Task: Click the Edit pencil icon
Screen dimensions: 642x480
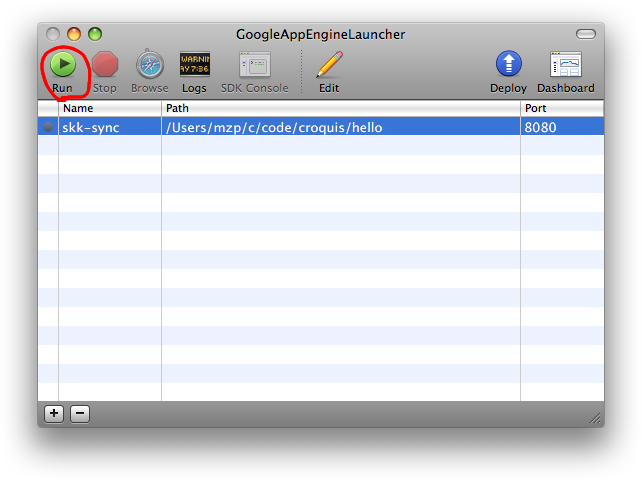Action: click(329, 64)
